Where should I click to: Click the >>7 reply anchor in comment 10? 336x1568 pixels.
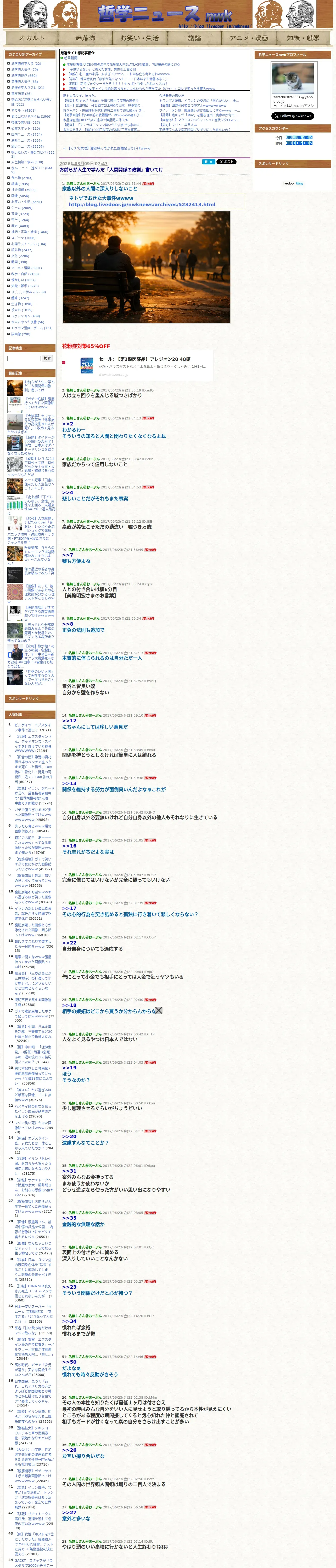(x=68, y=555)
